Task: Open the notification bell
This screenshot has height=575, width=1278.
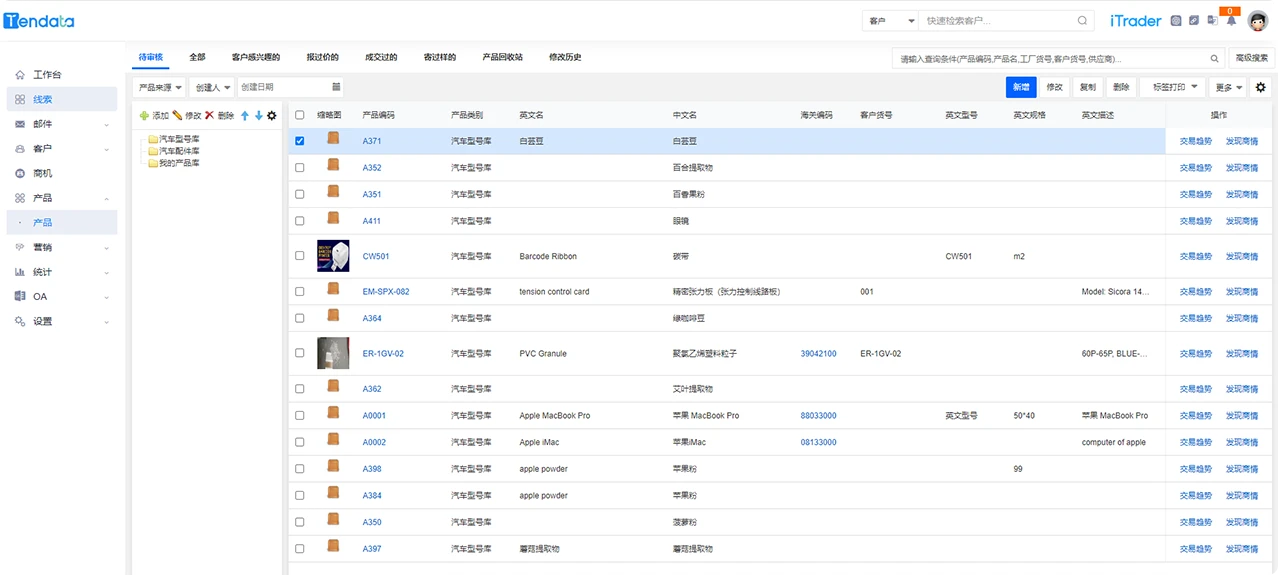Action: point(1231,21)
